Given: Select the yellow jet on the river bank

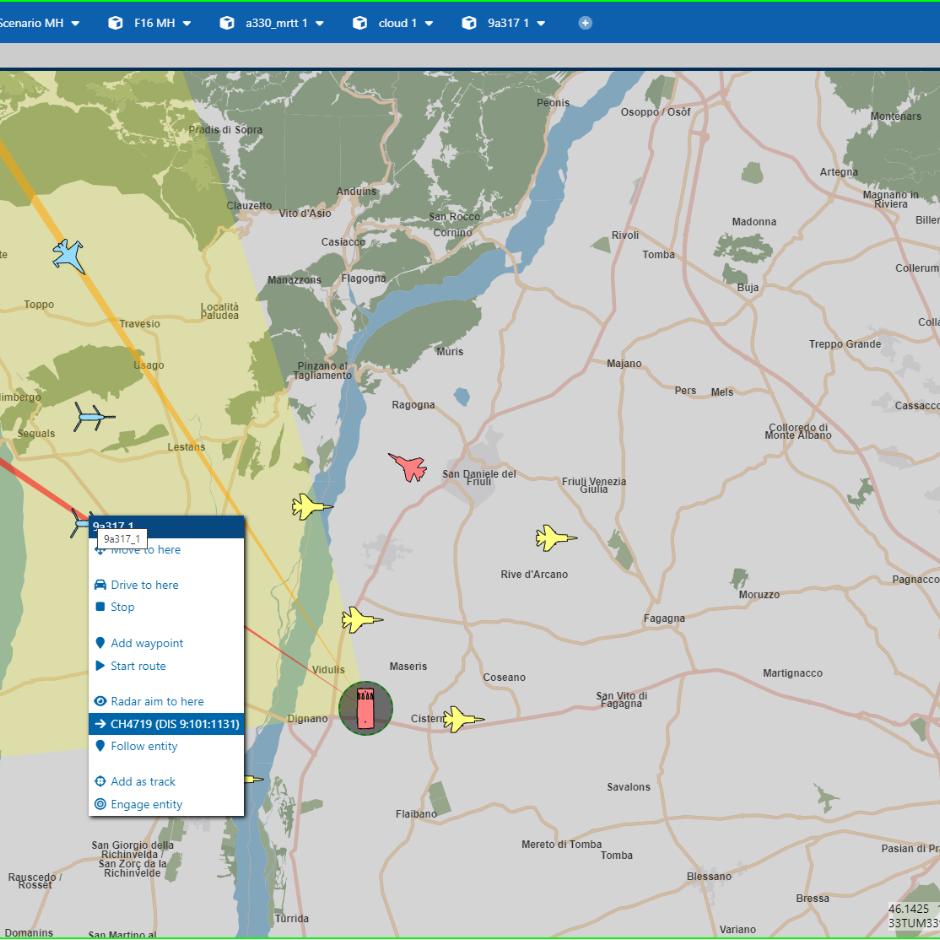Looking at the screenshot, I should [x=311, y=507].
